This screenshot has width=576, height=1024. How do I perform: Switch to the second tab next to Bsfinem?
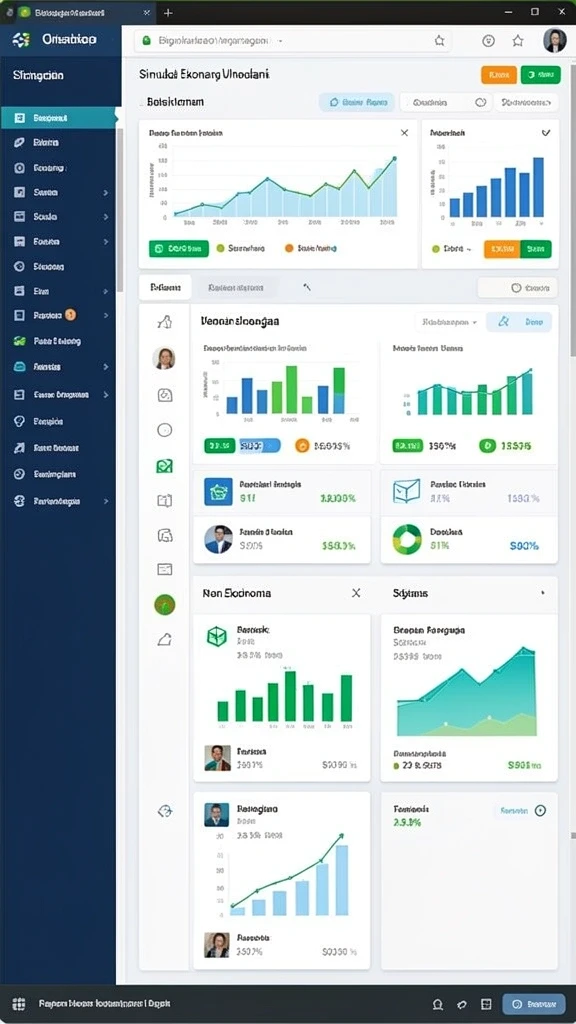coord(236,287)
